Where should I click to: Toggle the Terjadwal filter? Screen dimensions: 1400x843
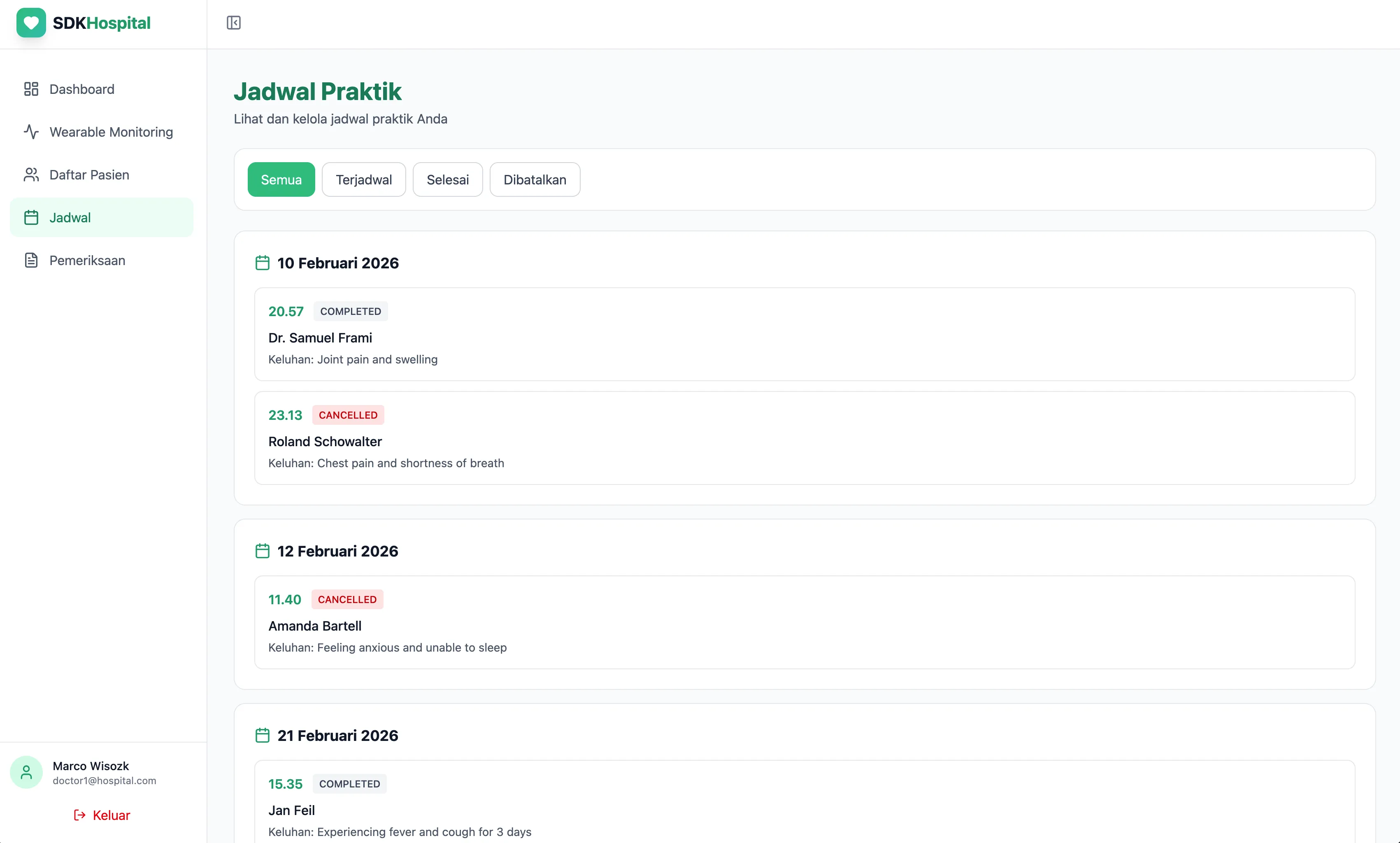tap(363, 179)
